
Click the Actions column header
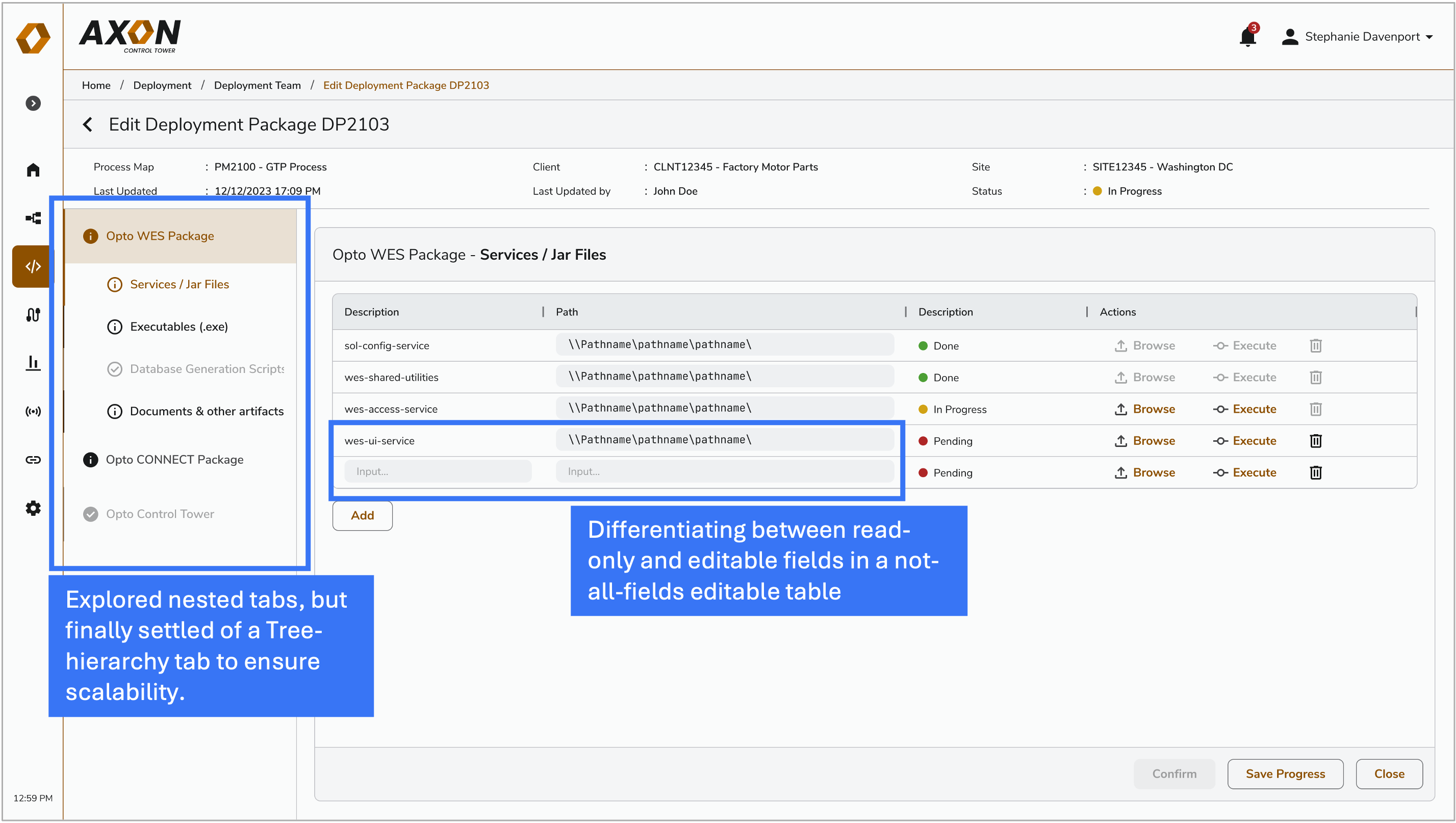[x=1117, y=312]
